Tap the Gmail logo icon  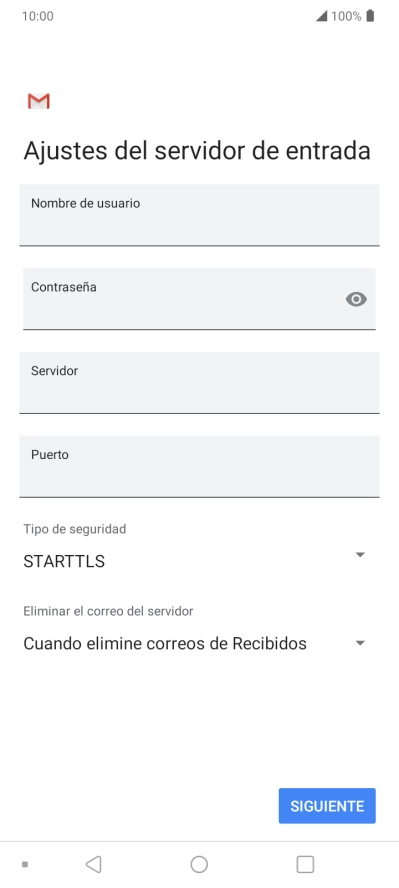pos(38,101)
